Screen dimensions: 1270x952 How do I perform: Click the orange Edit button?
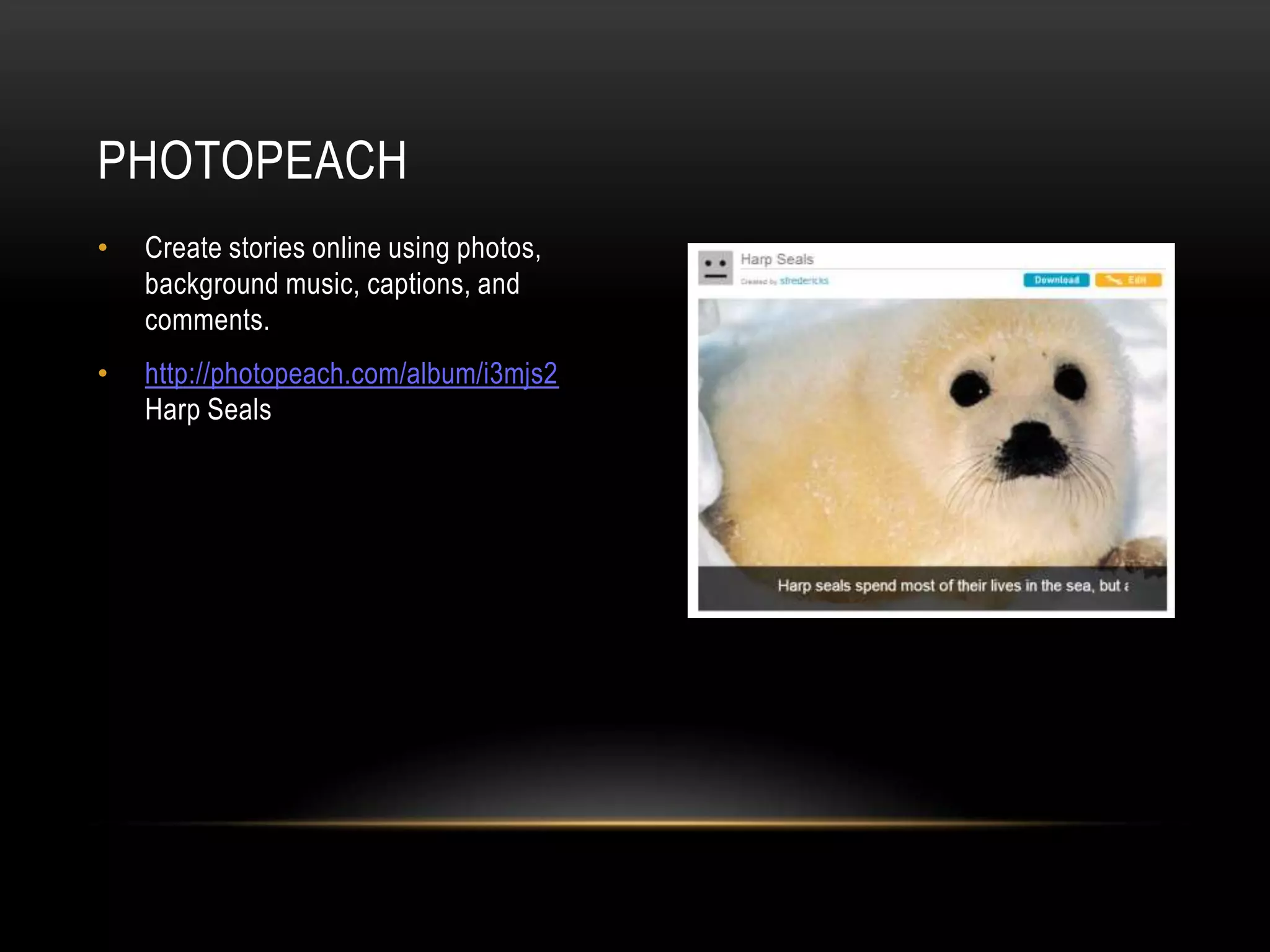[x=1128, y=280]
